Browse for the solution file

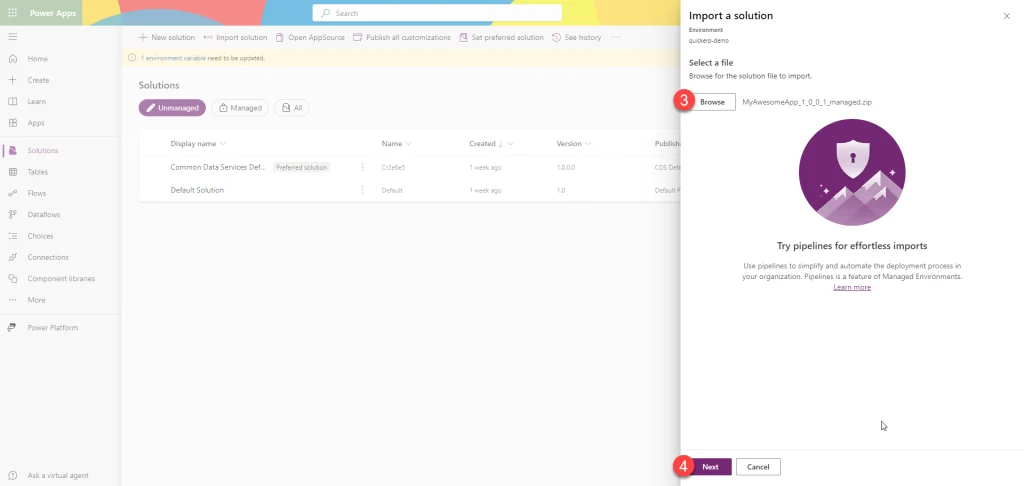pyautogui.click(x=712, y=102)
